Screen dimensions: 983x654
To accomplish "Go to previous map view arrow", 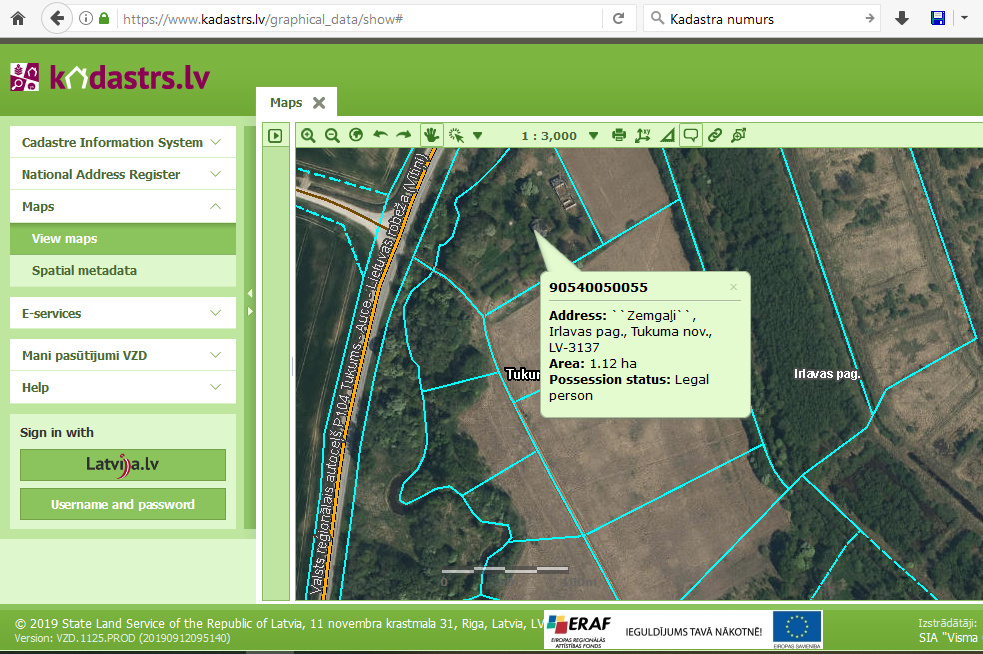I will click(x=380, y=135).
